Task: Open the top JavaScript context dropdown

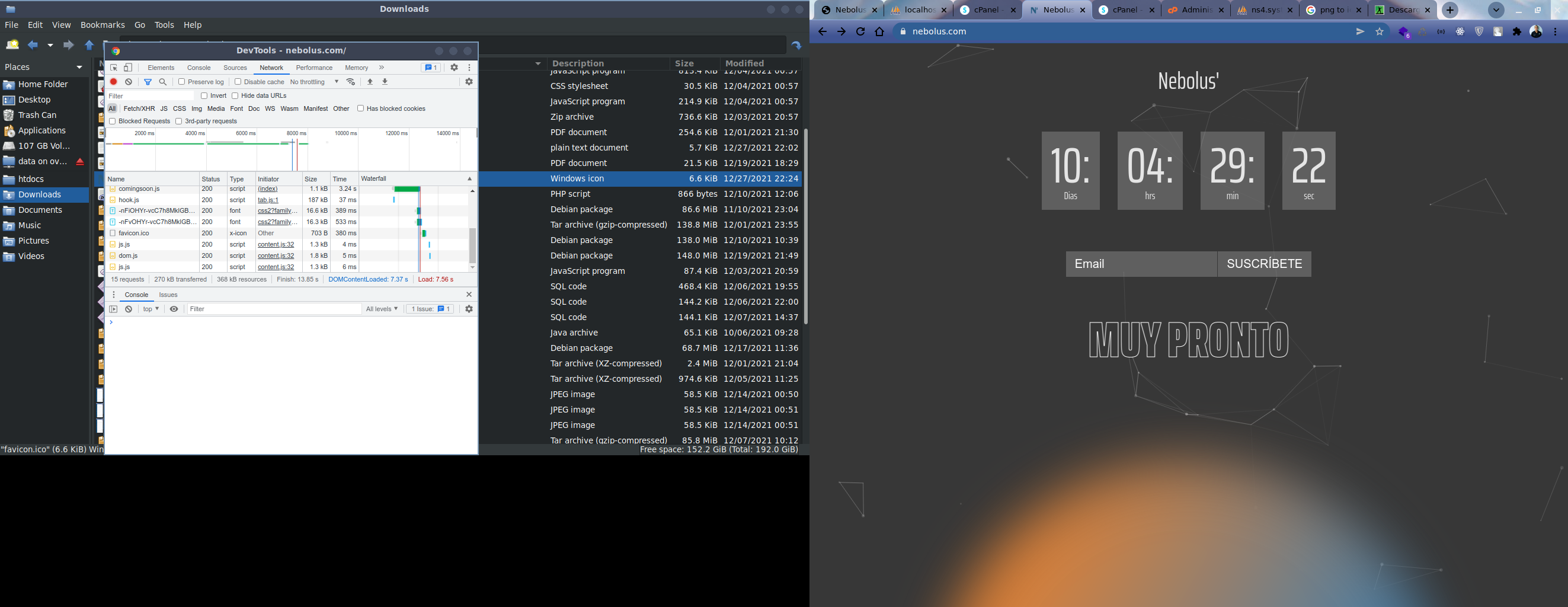Action: pos(151,309)
